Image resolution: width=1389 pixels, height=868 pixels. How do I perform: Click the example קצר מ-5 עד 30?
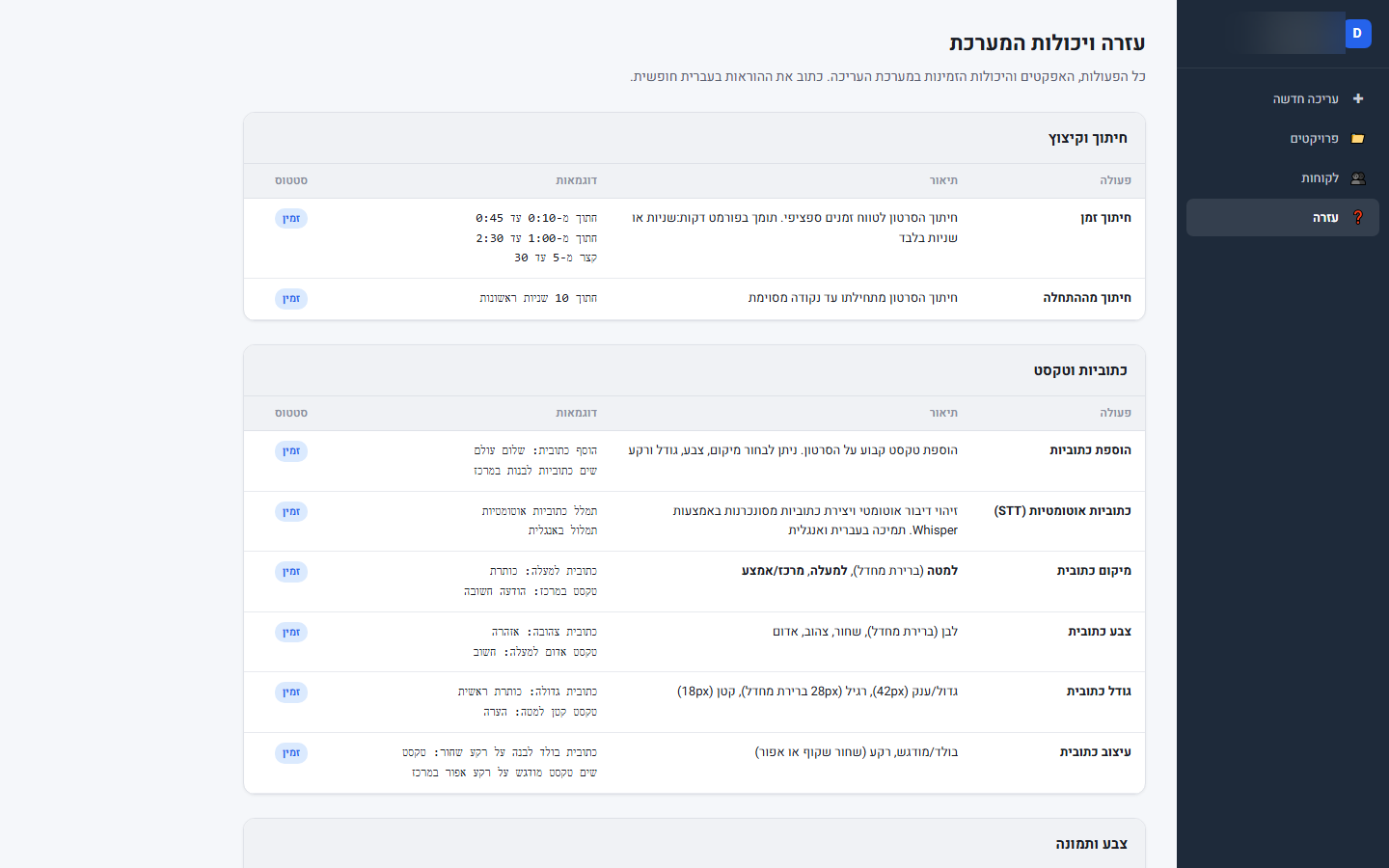click(556, 258)
